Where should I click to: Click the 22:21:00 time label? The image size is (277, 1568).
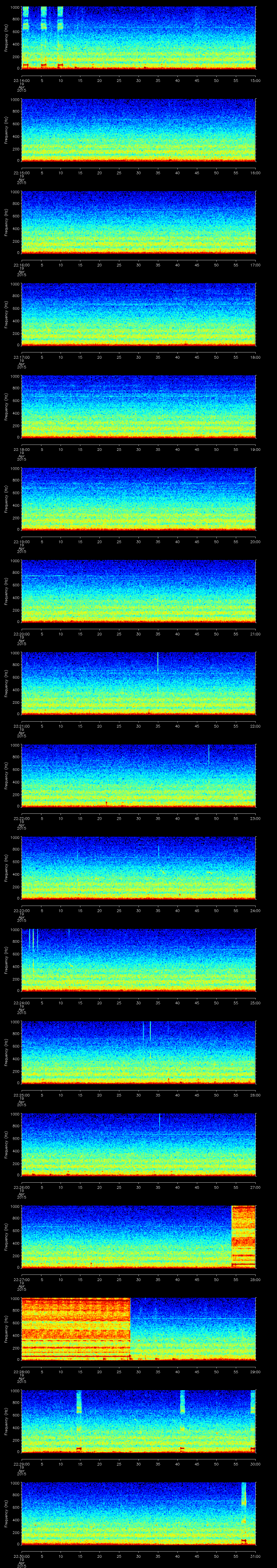(21, 726)
